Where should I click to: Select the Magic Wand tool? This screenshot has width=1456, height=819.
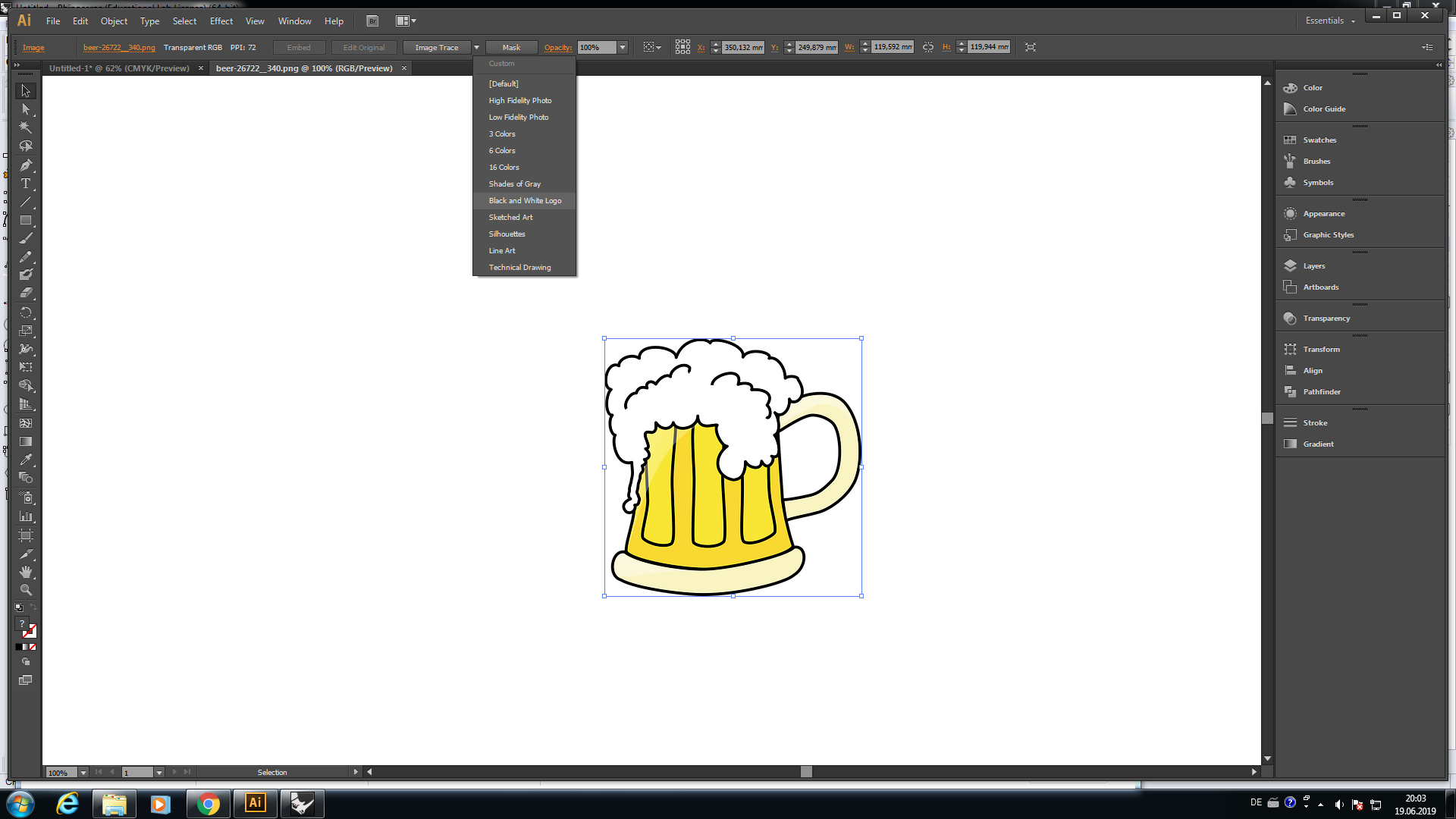[25, 127]
